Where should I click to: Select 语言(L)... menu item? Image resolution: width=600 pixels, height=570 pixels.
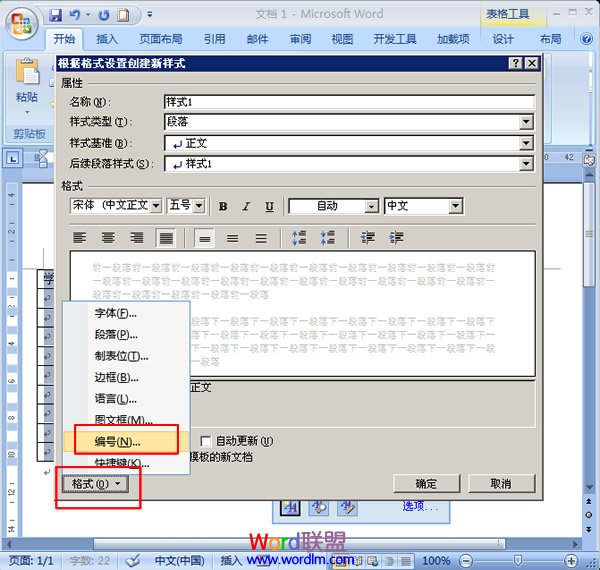126,399
